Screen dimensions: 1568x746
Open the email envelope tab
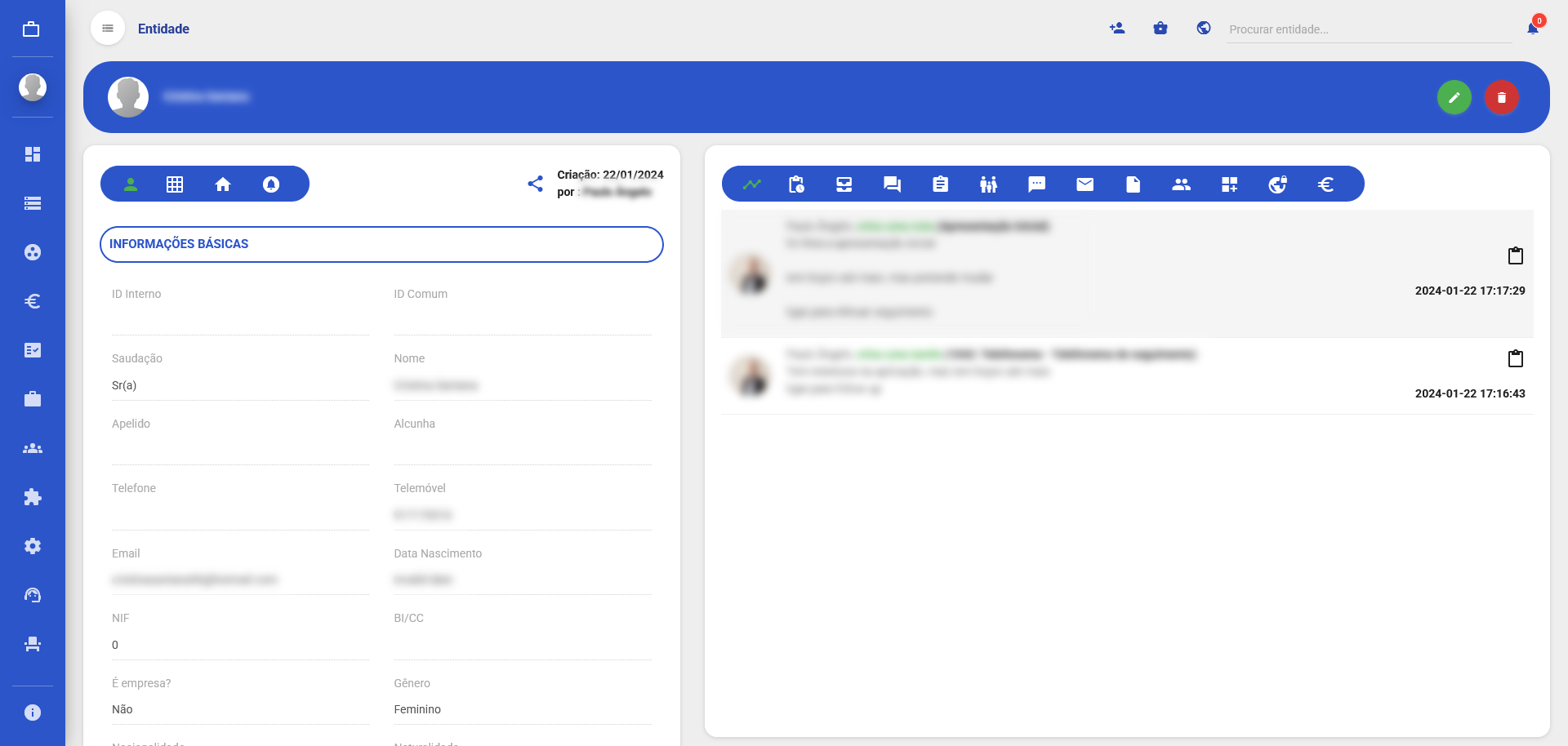pyautogui.click(x=1085, y=184)
